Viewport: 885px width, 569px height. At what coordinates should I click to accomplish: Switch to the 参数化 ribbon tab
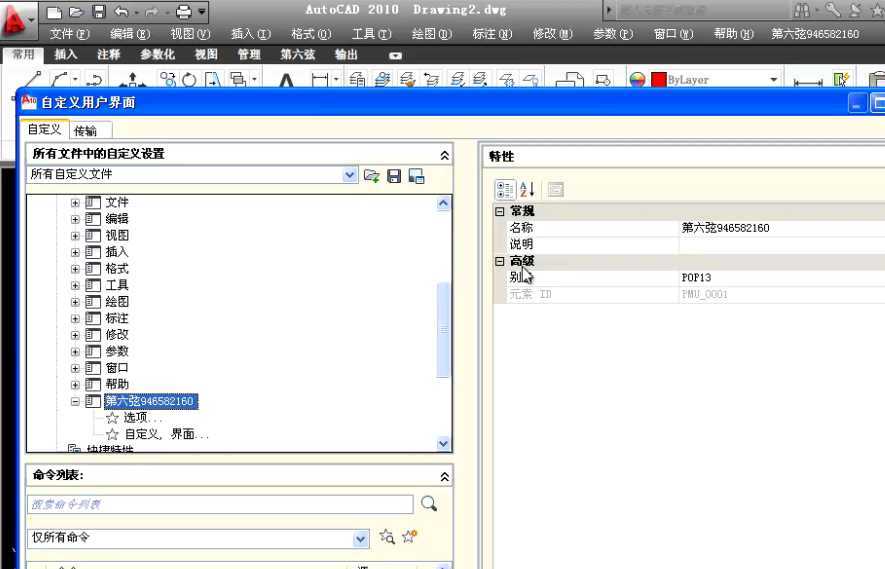click(157, 55)
